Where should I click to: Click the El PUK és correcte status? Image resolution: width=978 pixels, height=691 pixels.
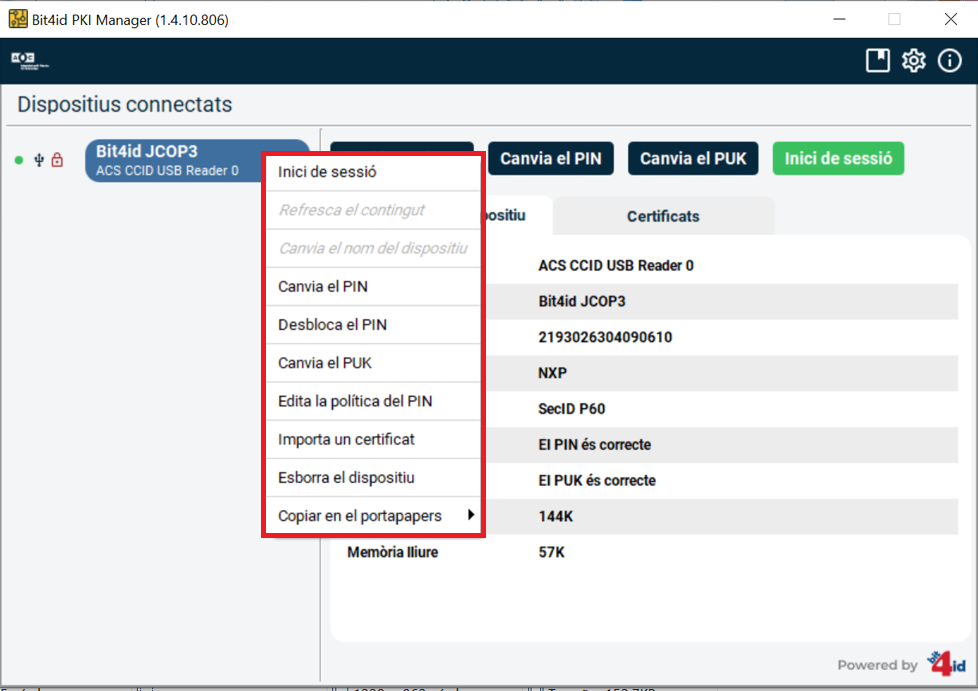pyautogui.click(x=597, y=481)
